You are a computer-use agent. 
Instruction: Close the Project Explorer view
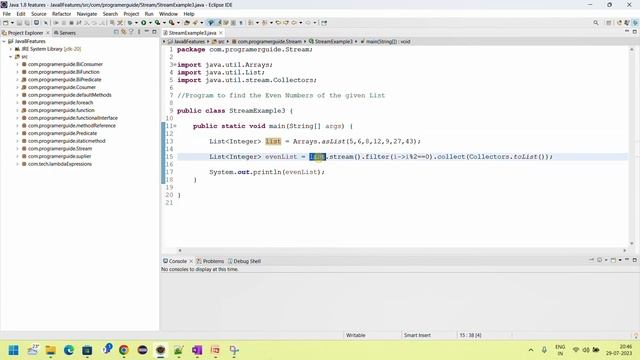click(47, 33)
